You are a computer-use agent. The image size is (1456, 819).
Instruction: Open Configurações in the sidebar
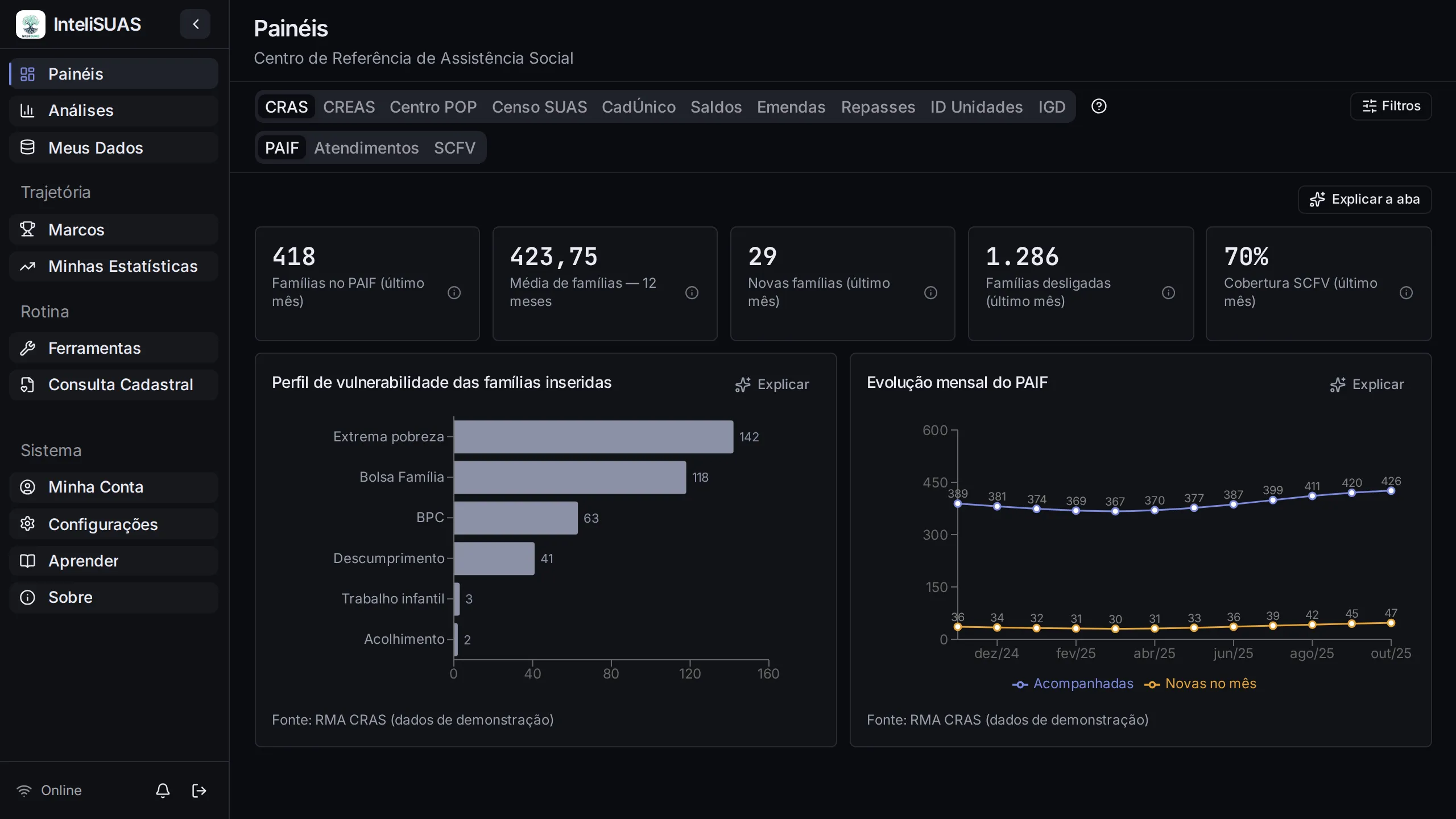coord(114,524)
